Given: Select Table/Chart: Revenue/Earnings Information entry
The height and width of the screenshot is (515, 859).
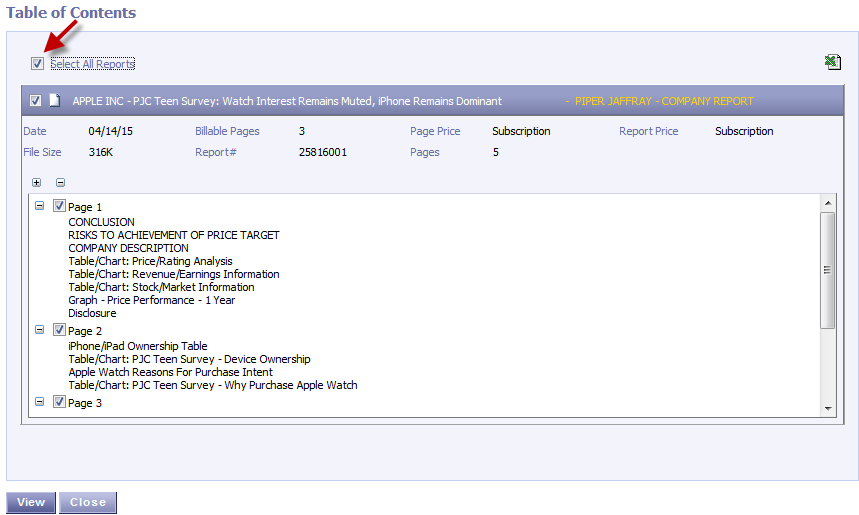Looking at the screenshot, I should pyautogui.click(x=174, y=274).
